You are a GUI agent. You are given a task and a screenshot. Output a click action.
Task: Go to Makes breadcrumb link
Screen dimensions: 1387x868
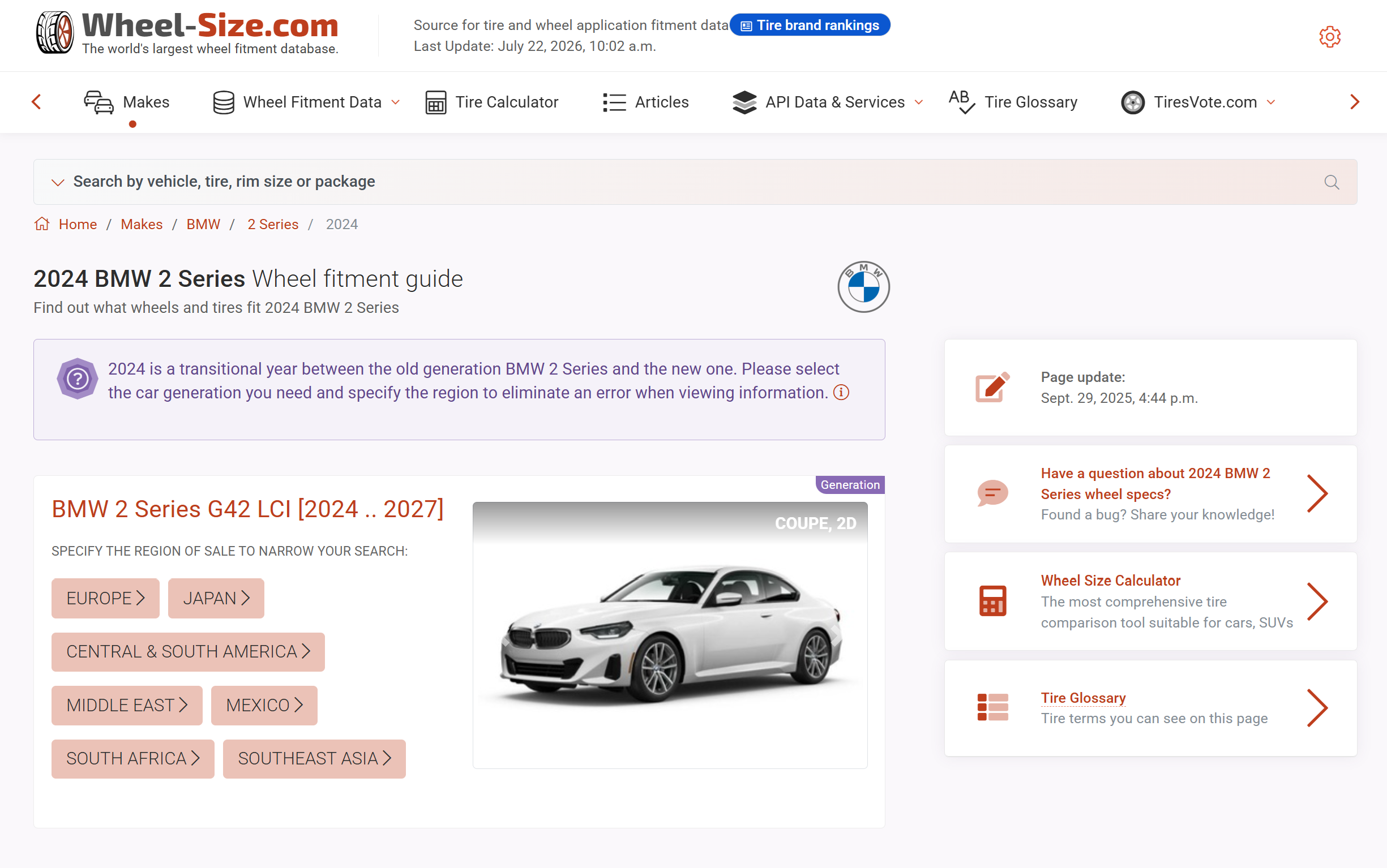coord(142,224)
